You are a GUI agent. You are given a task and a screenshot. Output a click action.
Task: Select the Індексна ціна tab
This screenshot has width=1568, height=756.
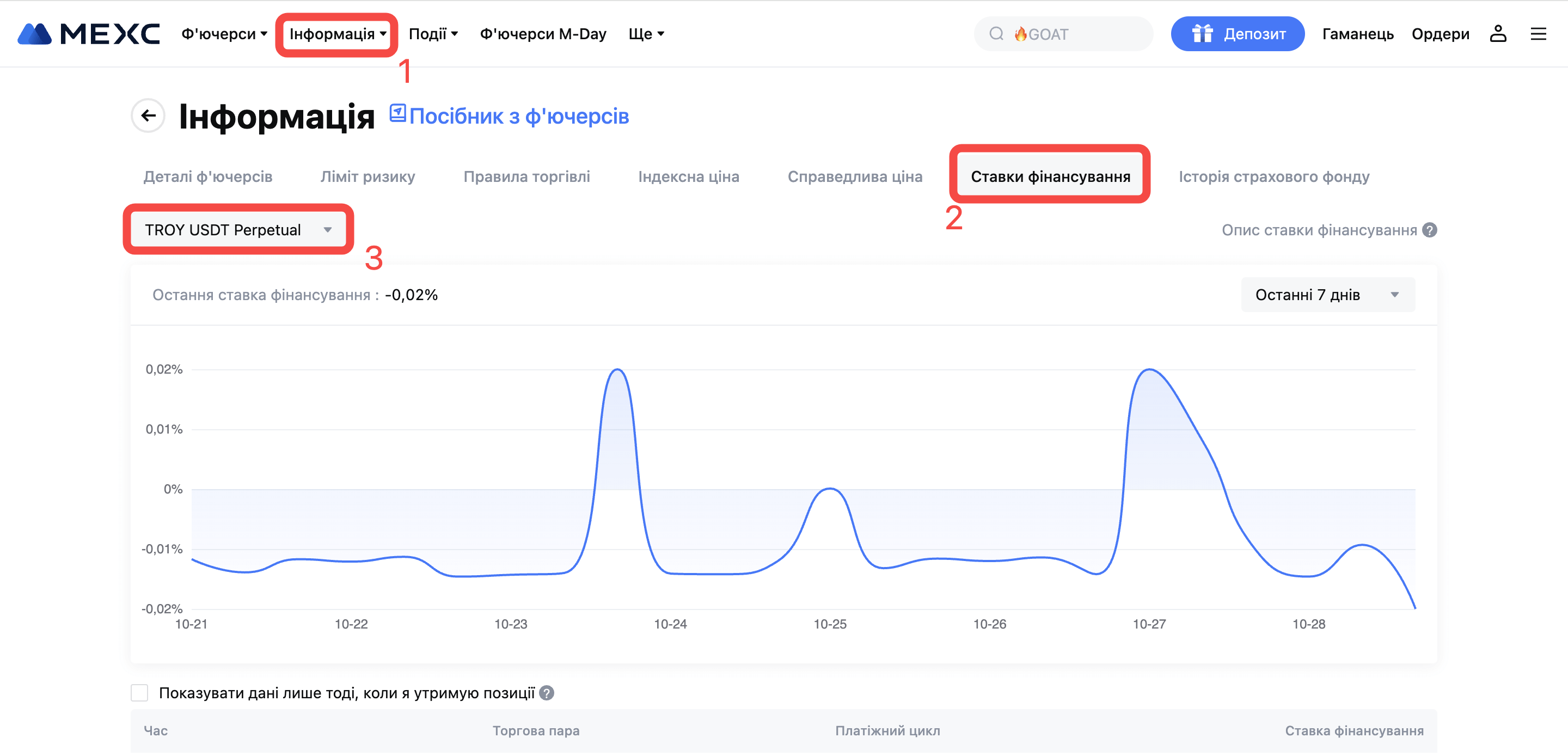pyautogui.click(x=688, y=176)
